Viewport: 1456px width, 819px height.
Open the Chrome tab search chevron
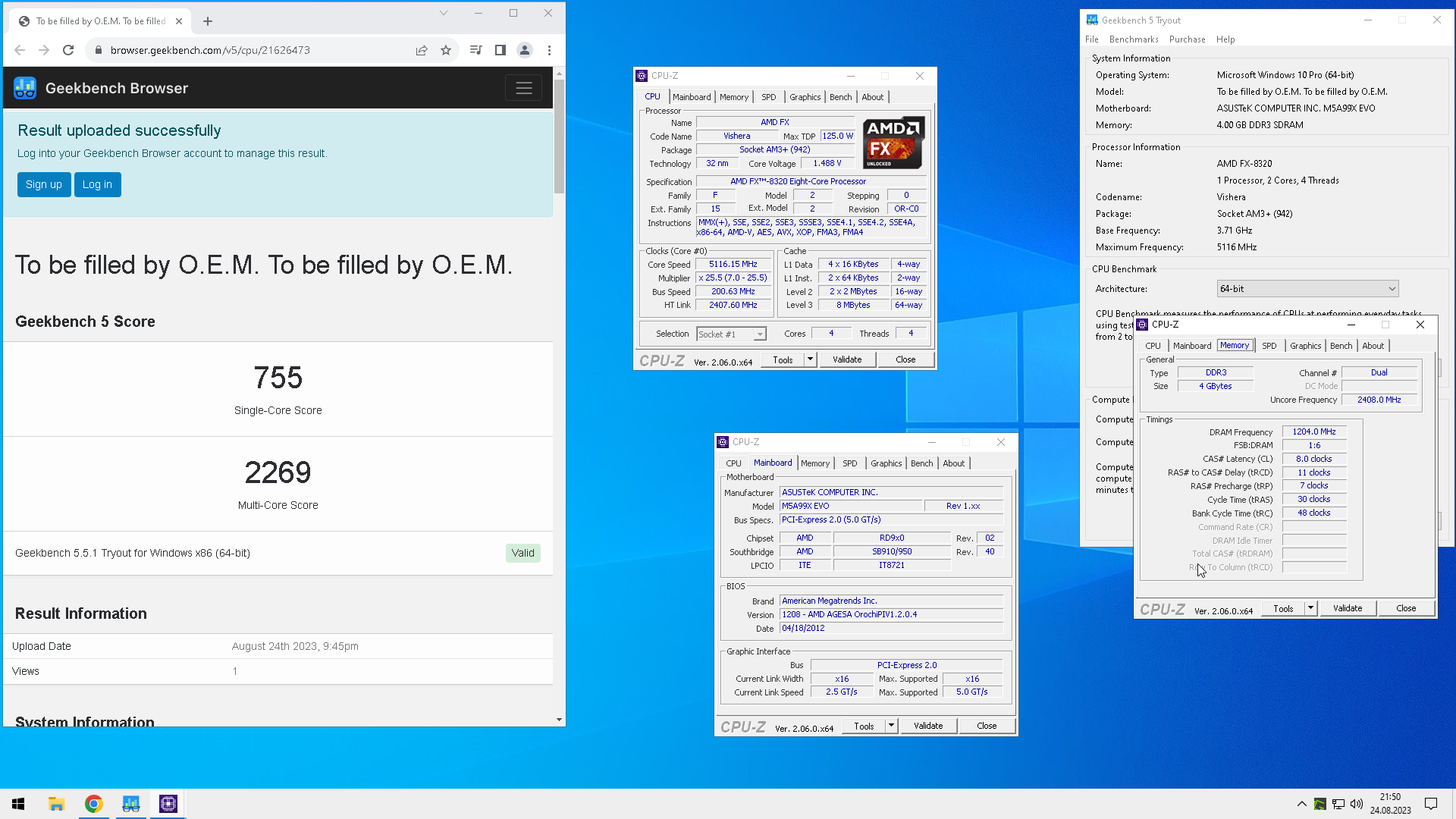tap(444, 13)
